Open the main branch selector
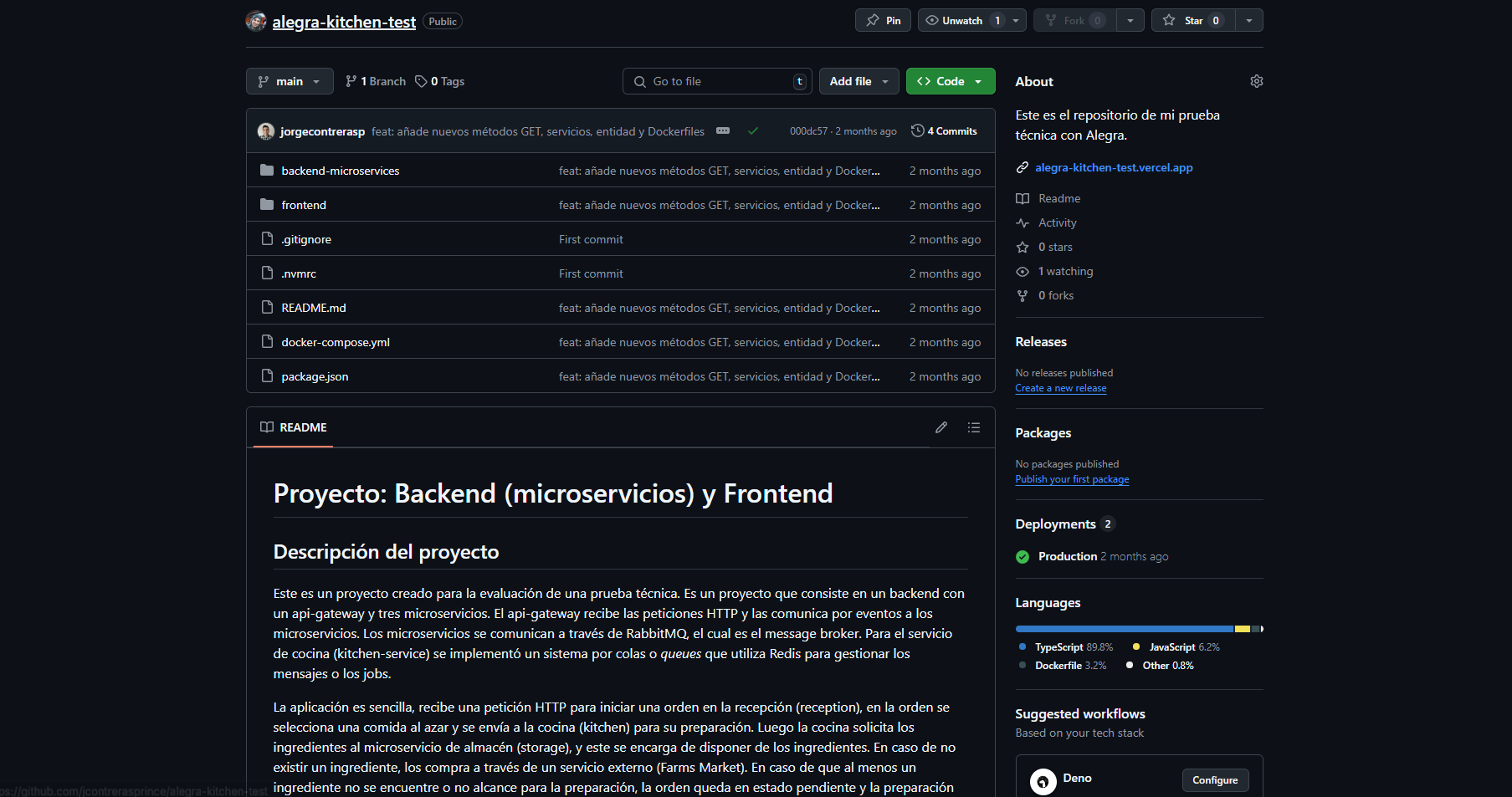The image size is (1512, 797). tap(290, 81)
